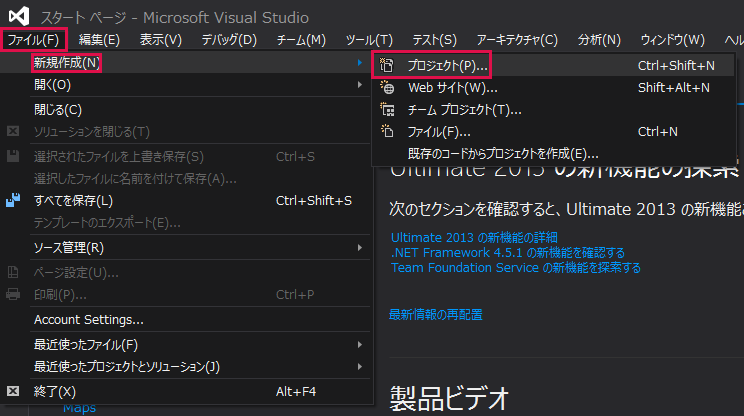Click the スタート ページ - Microsoft Visual Studio title

174,18
